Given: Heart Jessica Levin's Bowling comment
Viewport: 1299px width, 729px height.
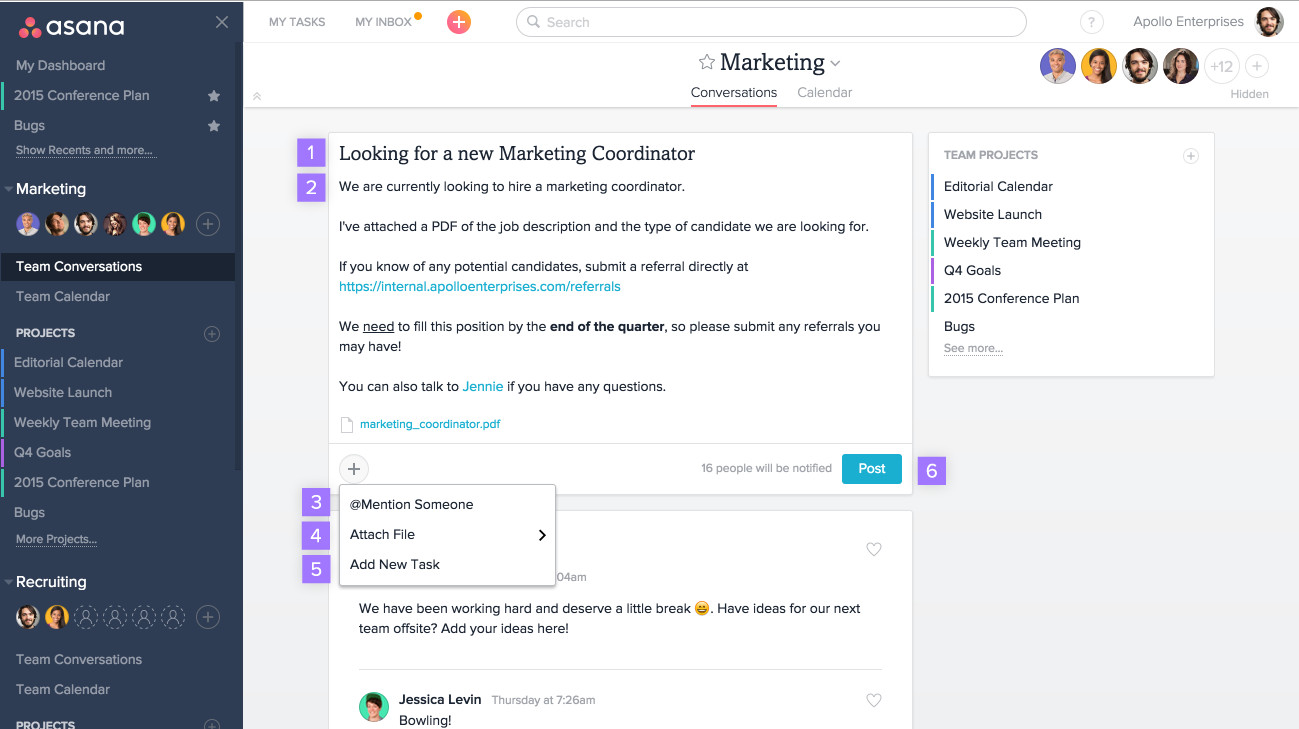Looking at the screenshot, I should coord(873,700).
